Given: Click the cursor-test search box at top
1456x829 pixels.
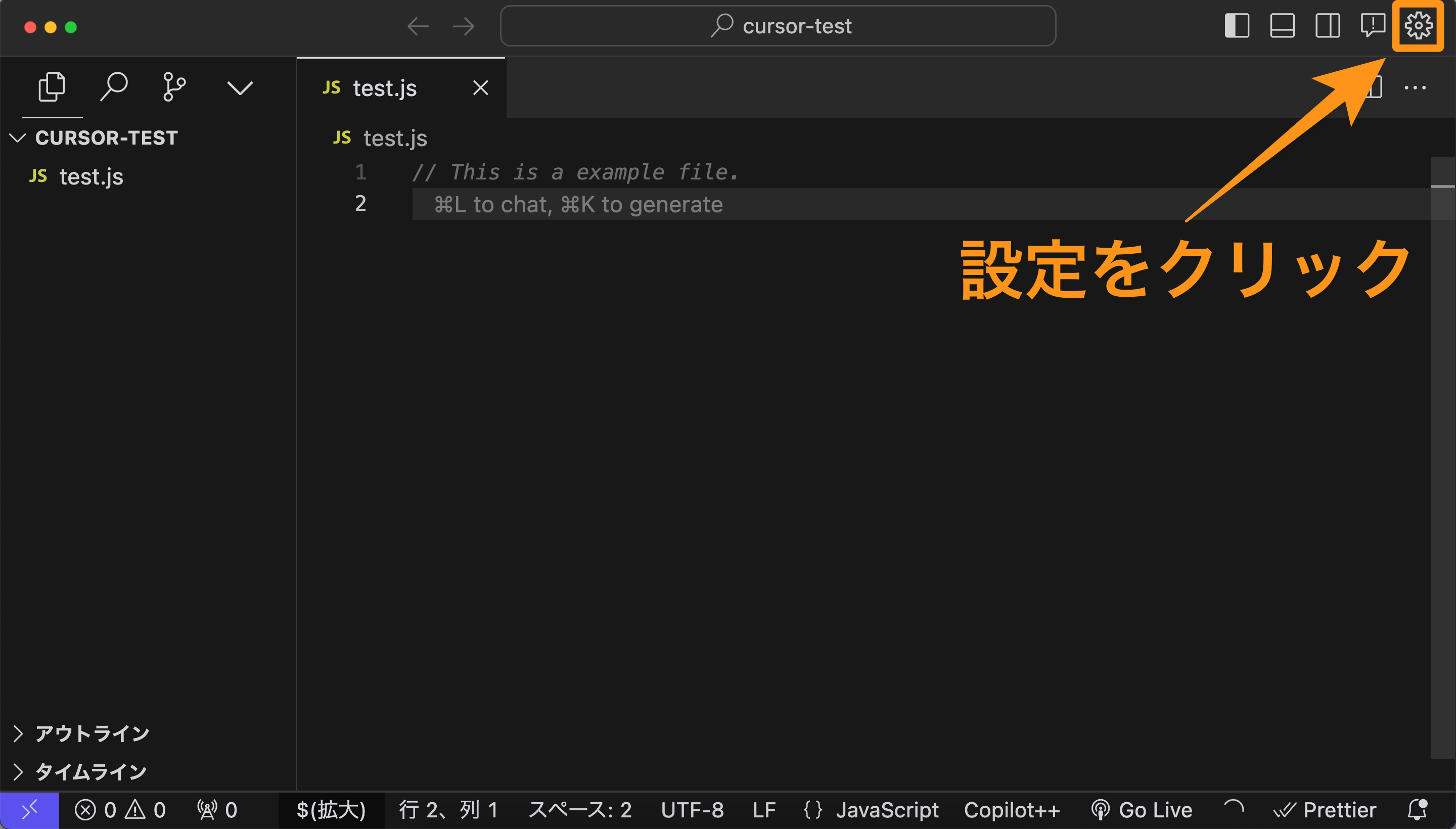Looking at the screenshot, I should click(x=779, y=26).
